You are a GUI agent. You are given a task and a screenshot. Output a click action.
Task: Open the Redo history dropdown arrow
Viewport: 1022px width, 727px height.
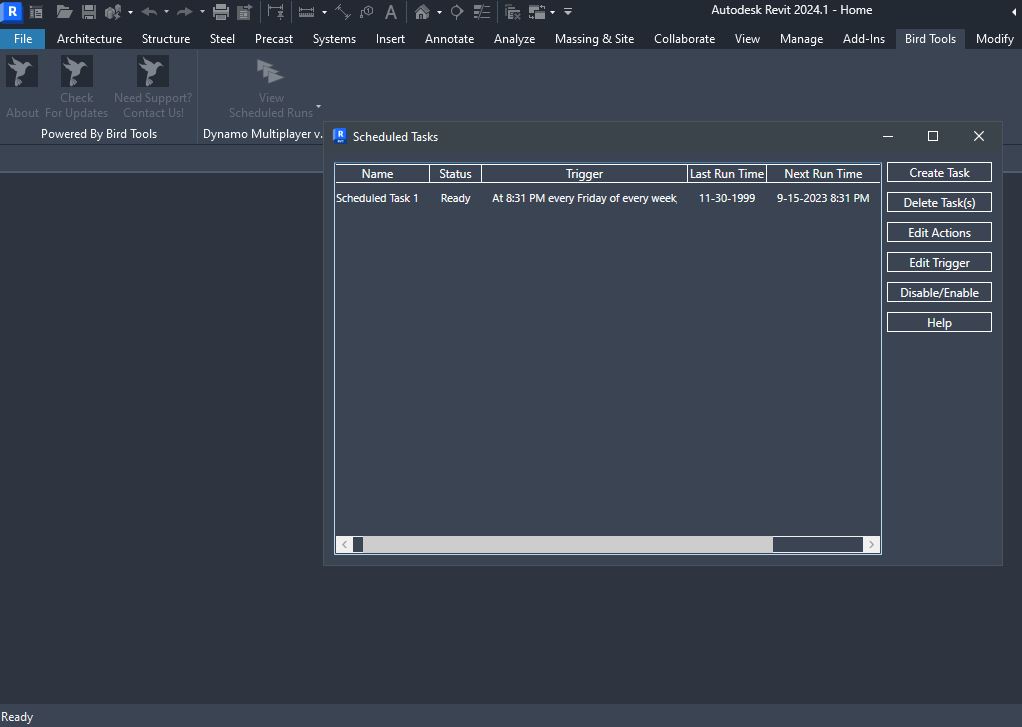(x=202, y=12)
